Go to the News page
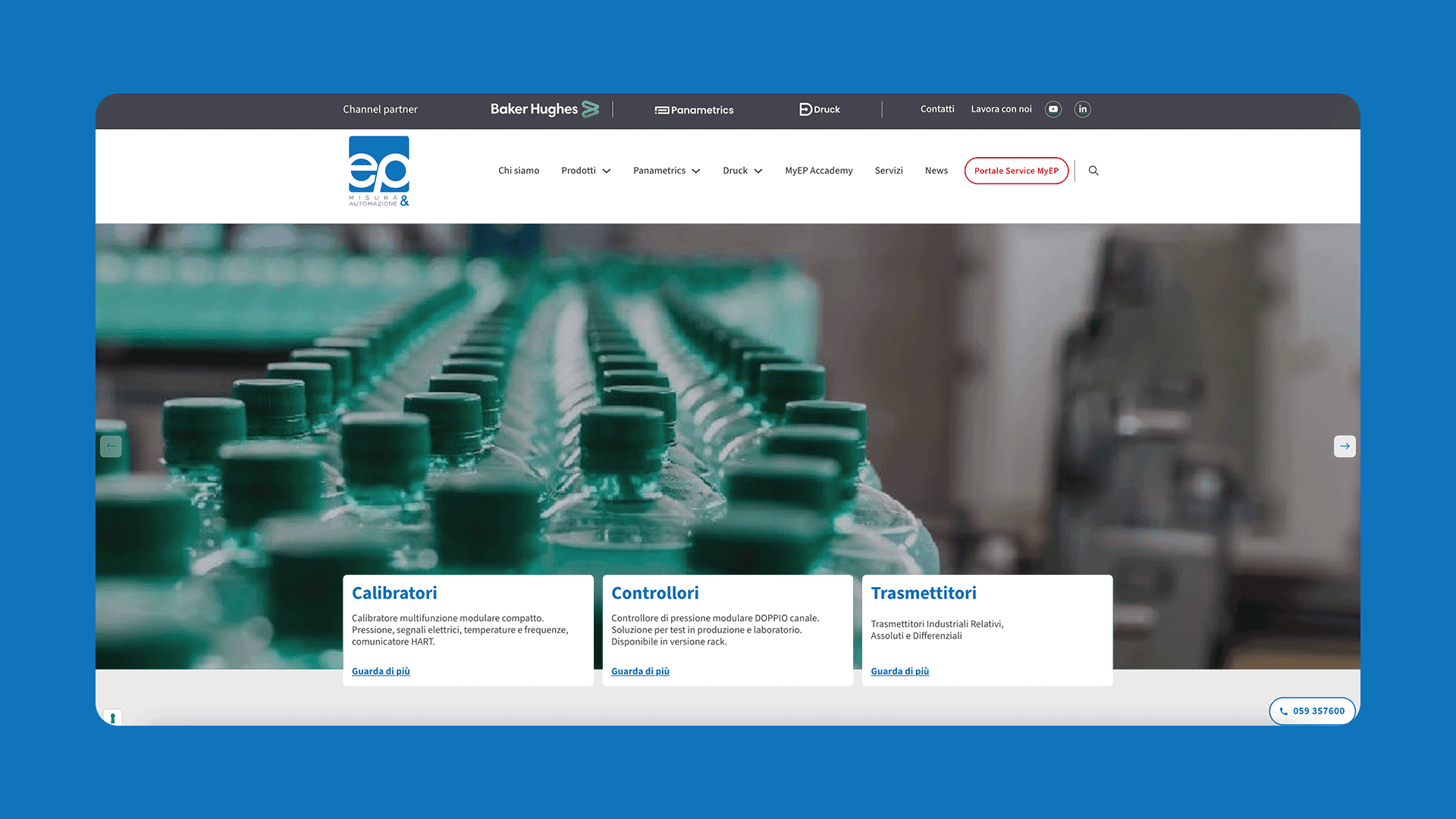The width and height of the screenshot is (1456, 819). pyautogui.click(x=936, y=171)
